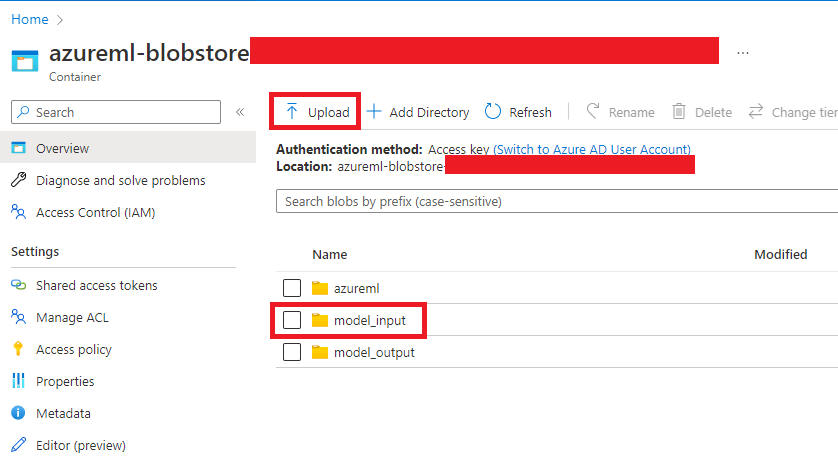Click the blob container icon beside the title

[x=25, y=60]
